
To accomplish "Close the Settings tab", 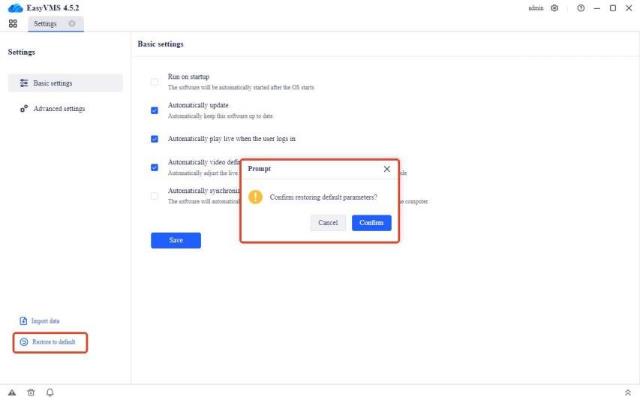I will [72, 23].
